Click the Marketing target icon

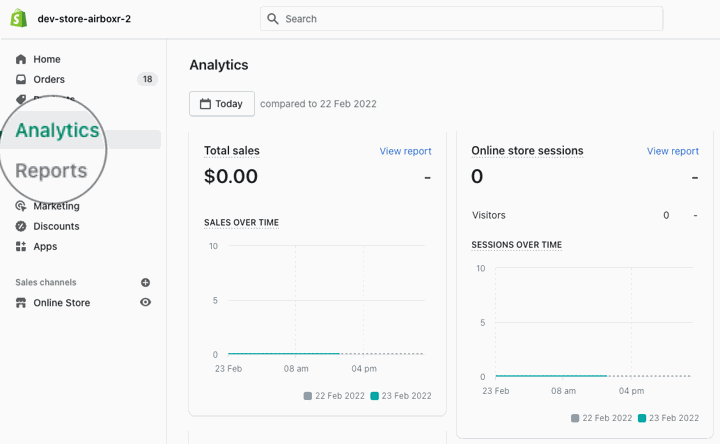click(x=21, y=206)
